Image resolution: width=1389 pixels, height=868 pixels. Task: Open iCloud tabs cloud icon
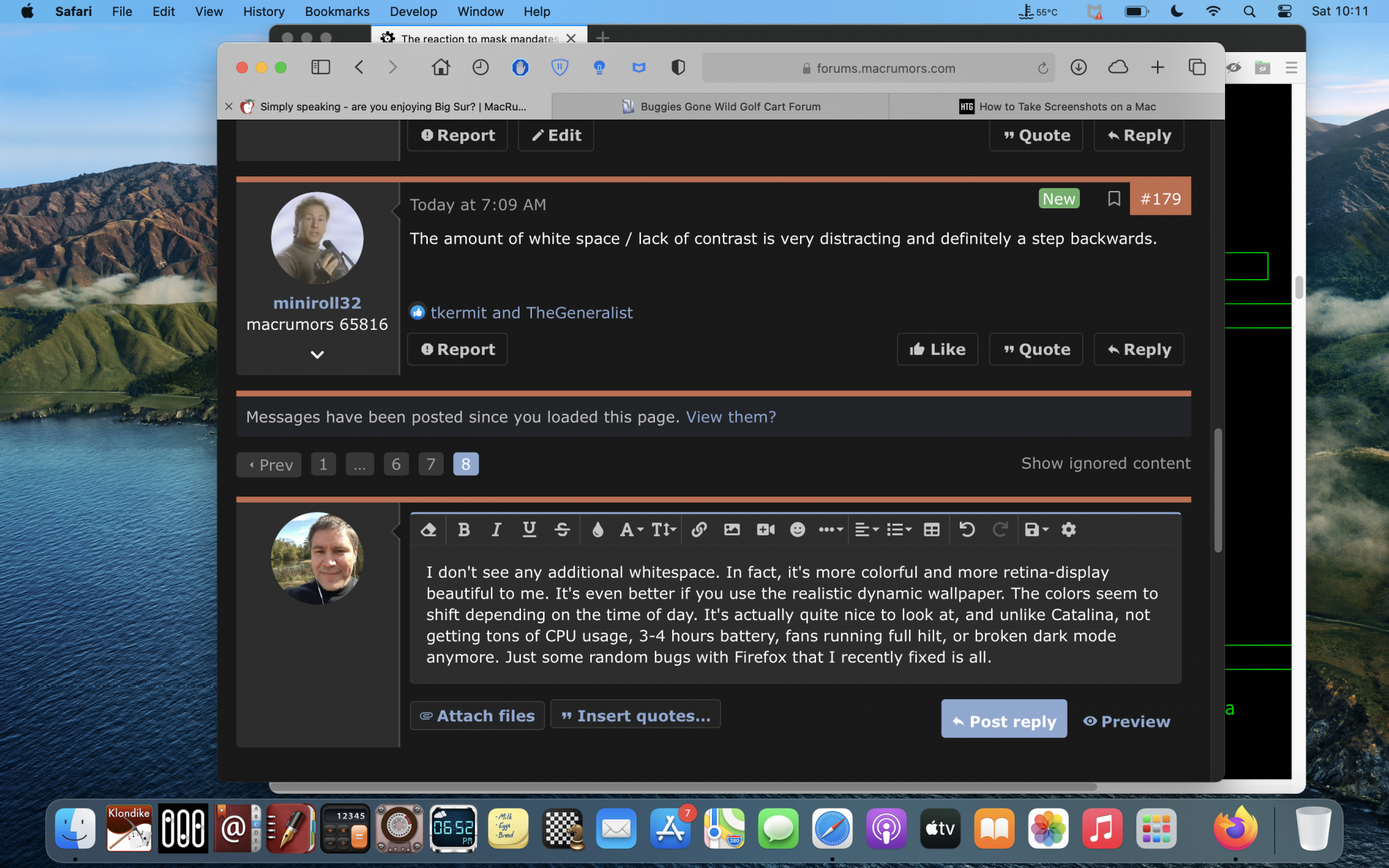pyautogui.click(x=1118, y=67)
